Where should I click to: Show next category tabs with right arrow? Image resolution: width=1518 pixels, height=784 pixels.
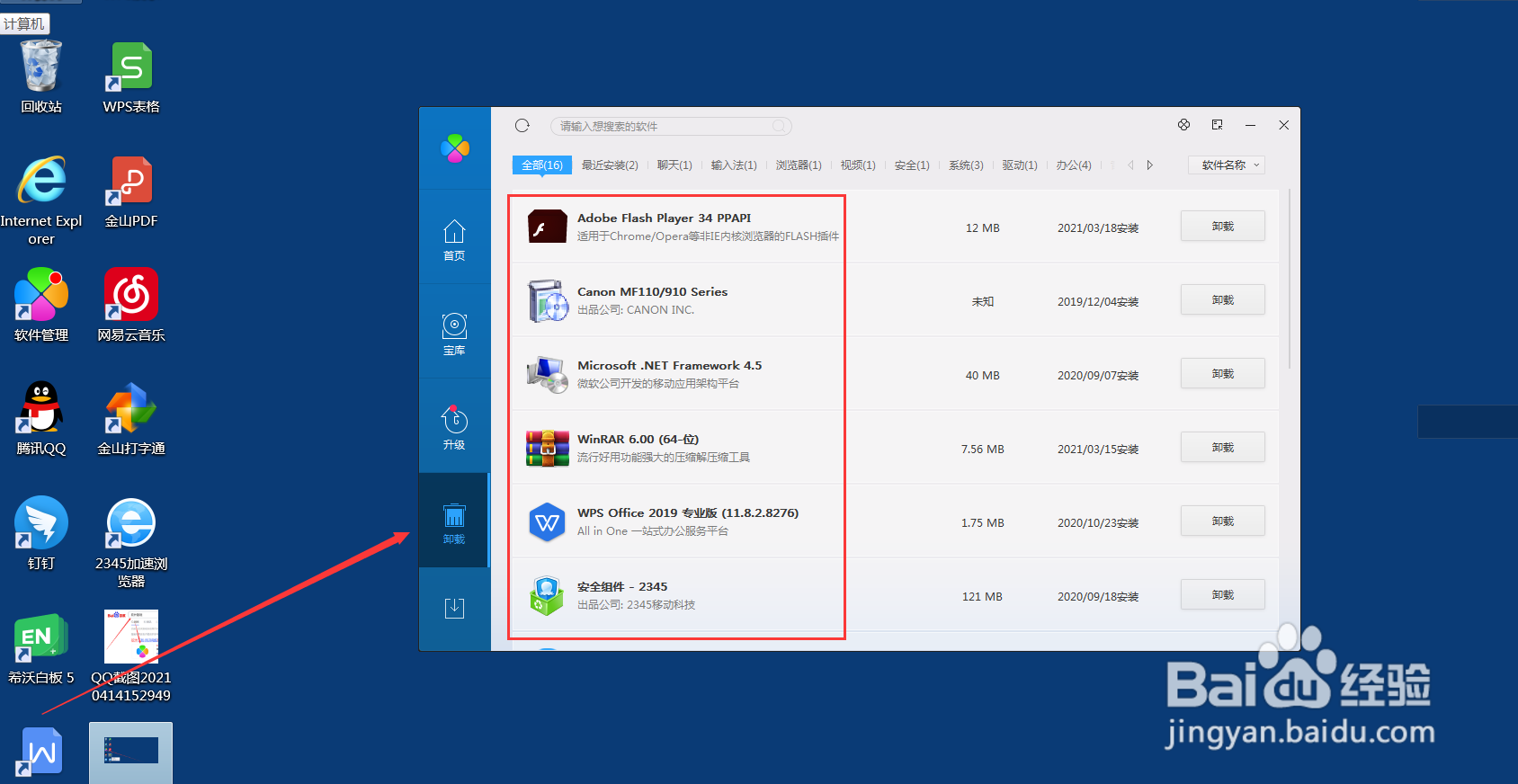click(x=1149, y=165)
